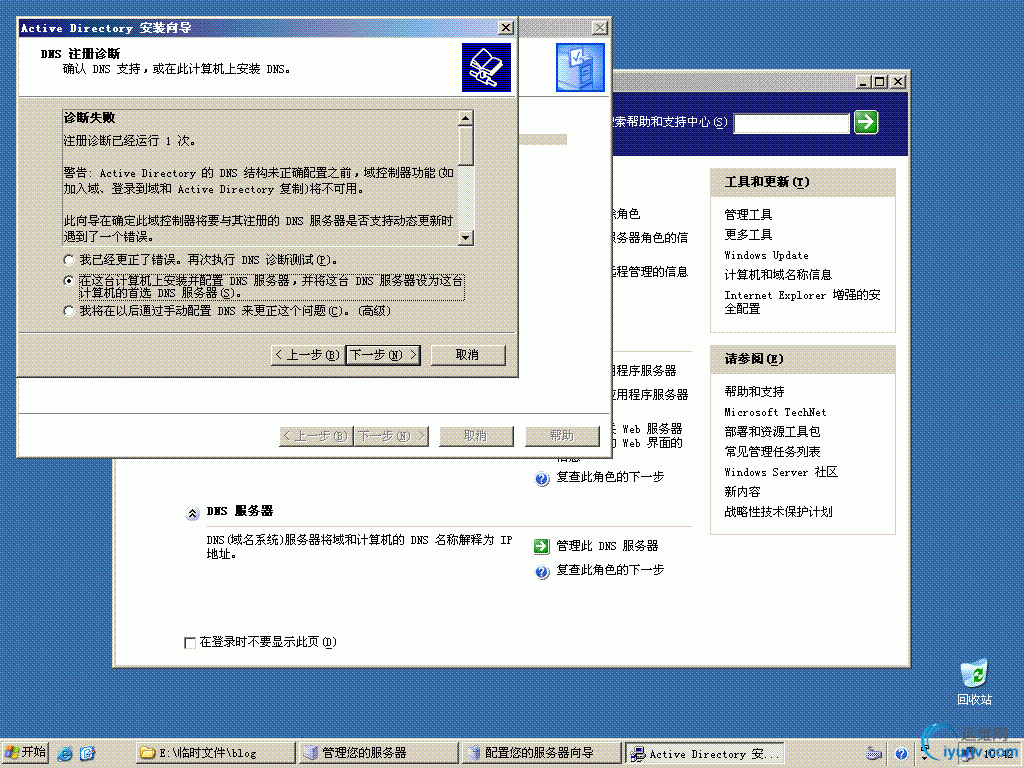Viewport: 1024px width, 768px height.
Task: Select the install and configure DNS server option
Action: [x=69, y=281]
